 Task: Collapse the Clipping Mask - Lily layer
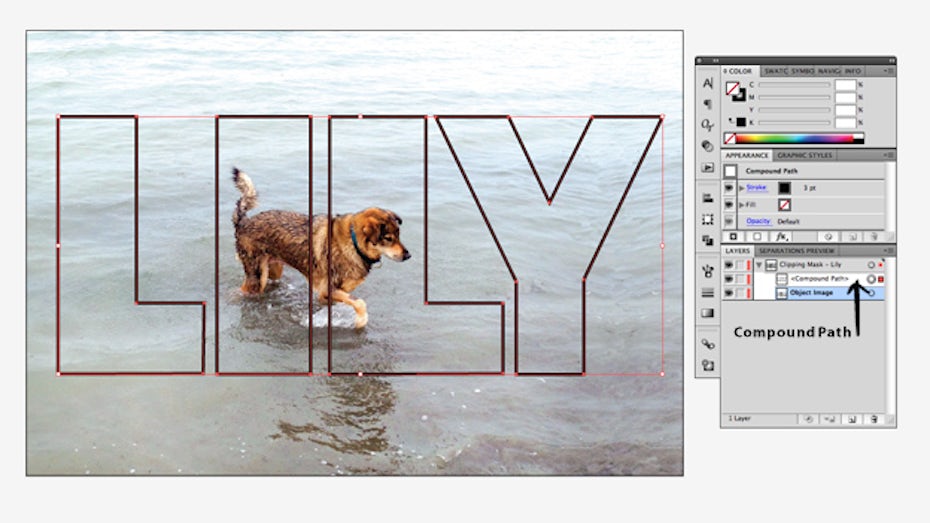757,265
